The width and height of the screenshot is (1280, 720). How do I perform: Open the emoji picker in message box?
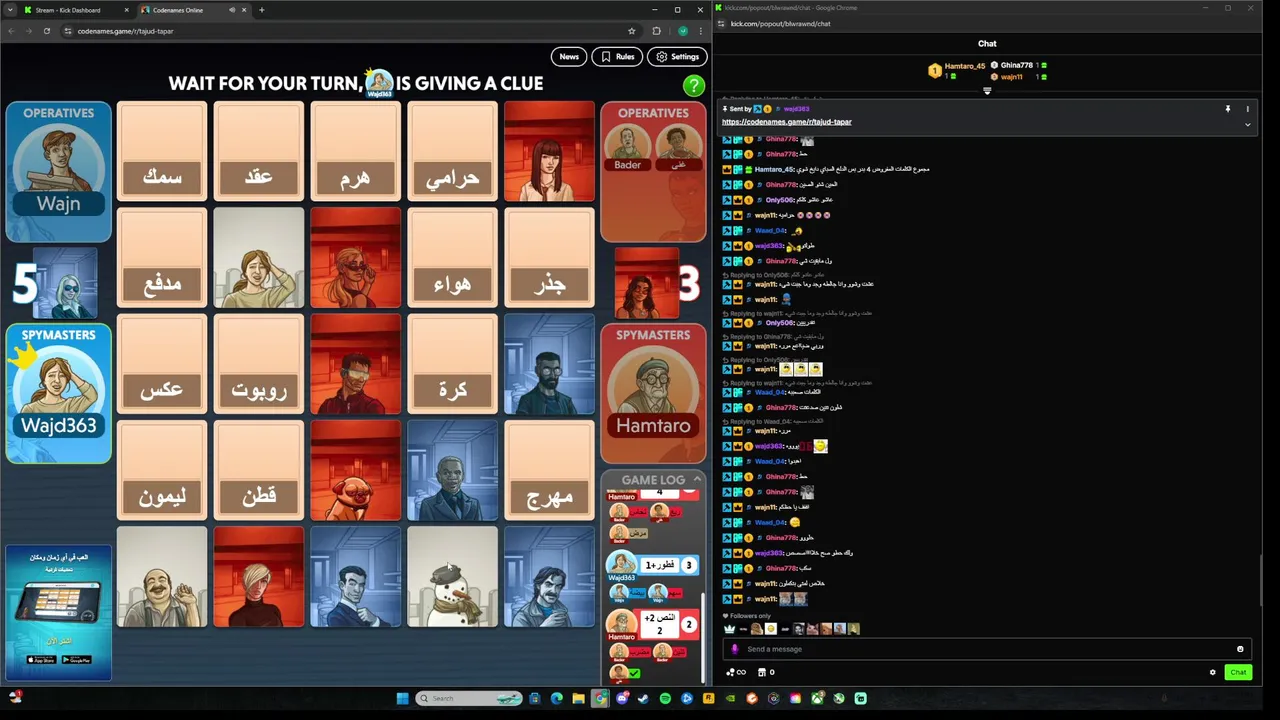1240,649
